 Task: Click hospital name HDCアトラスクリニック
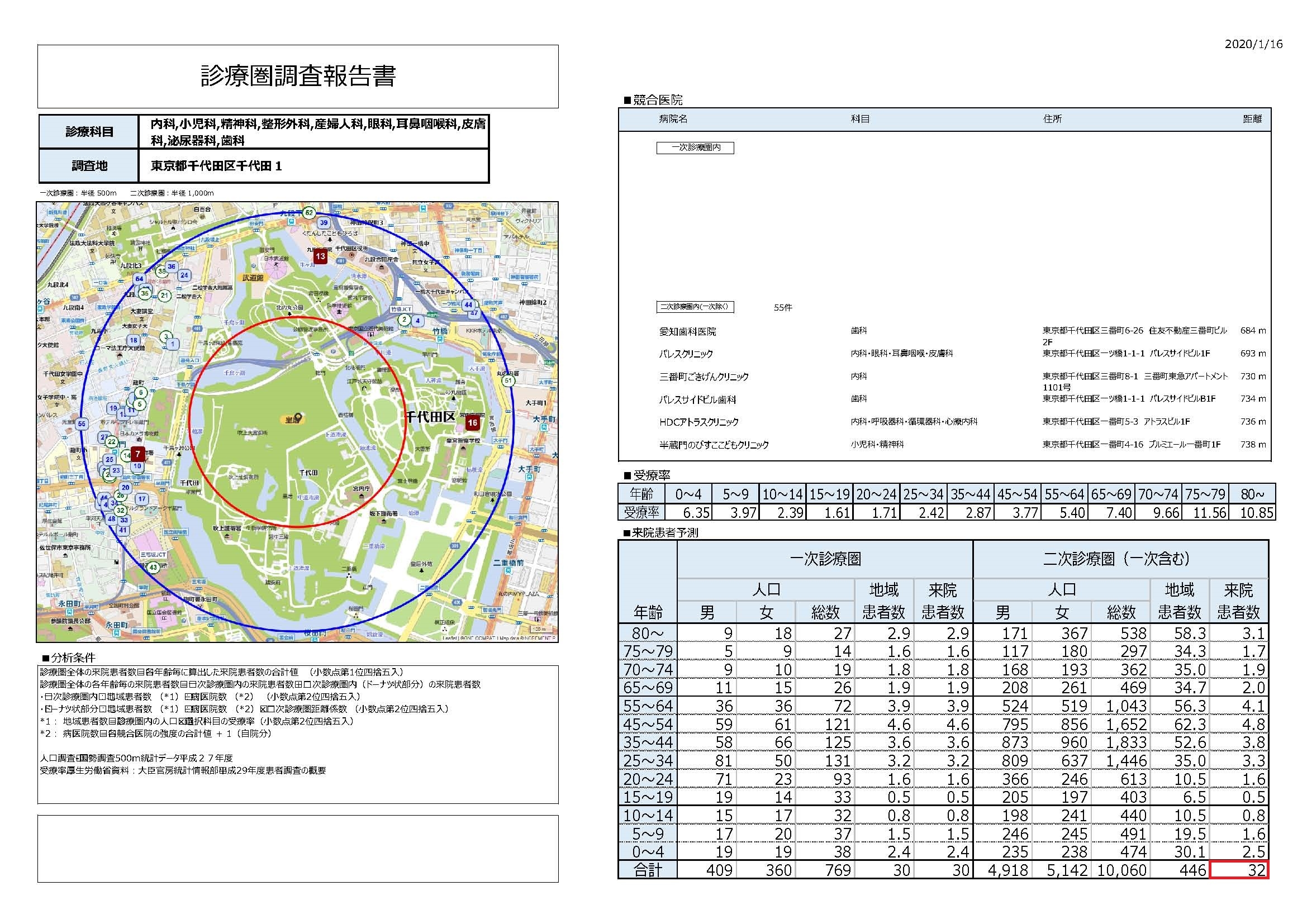(x=699, y=422)
